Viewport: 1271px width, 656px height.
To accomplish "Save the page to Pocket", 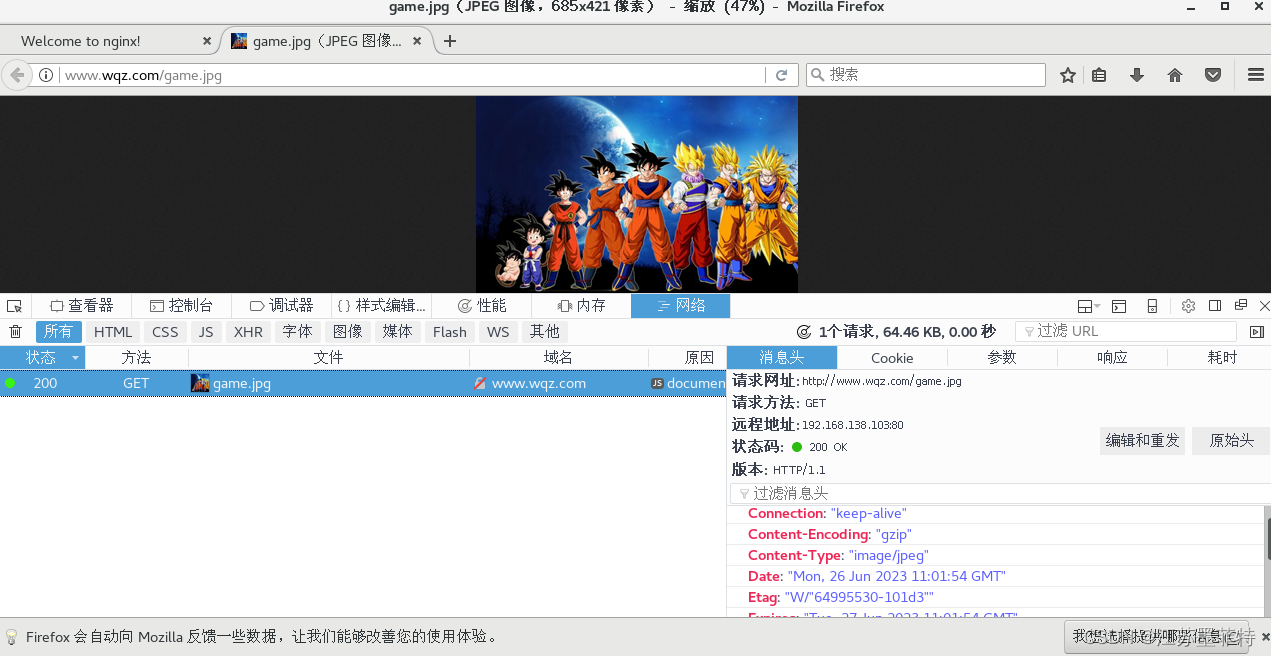I will 1212,75.
